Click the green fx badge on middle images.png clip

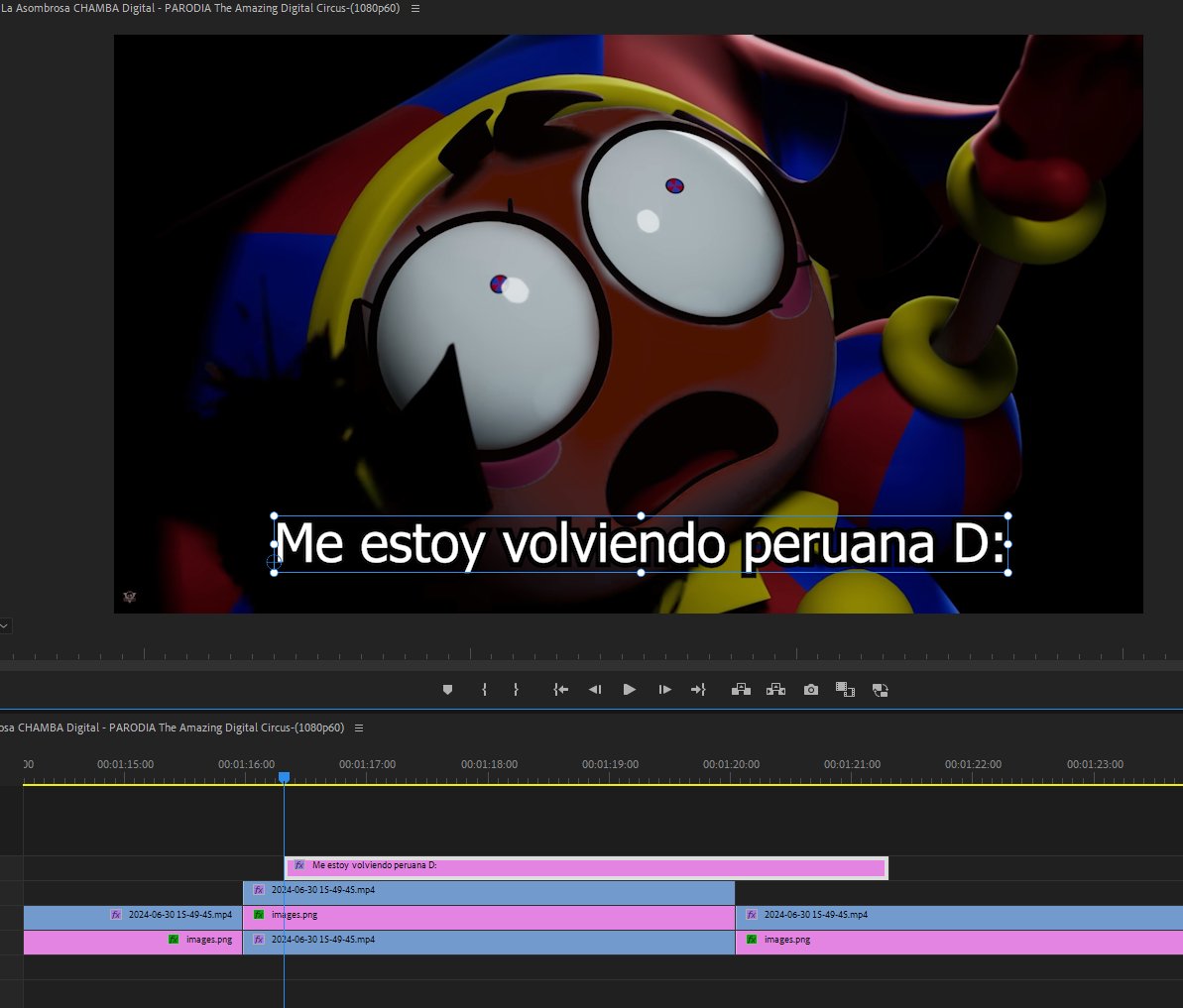pyautogui.click(x=259, y=915)
